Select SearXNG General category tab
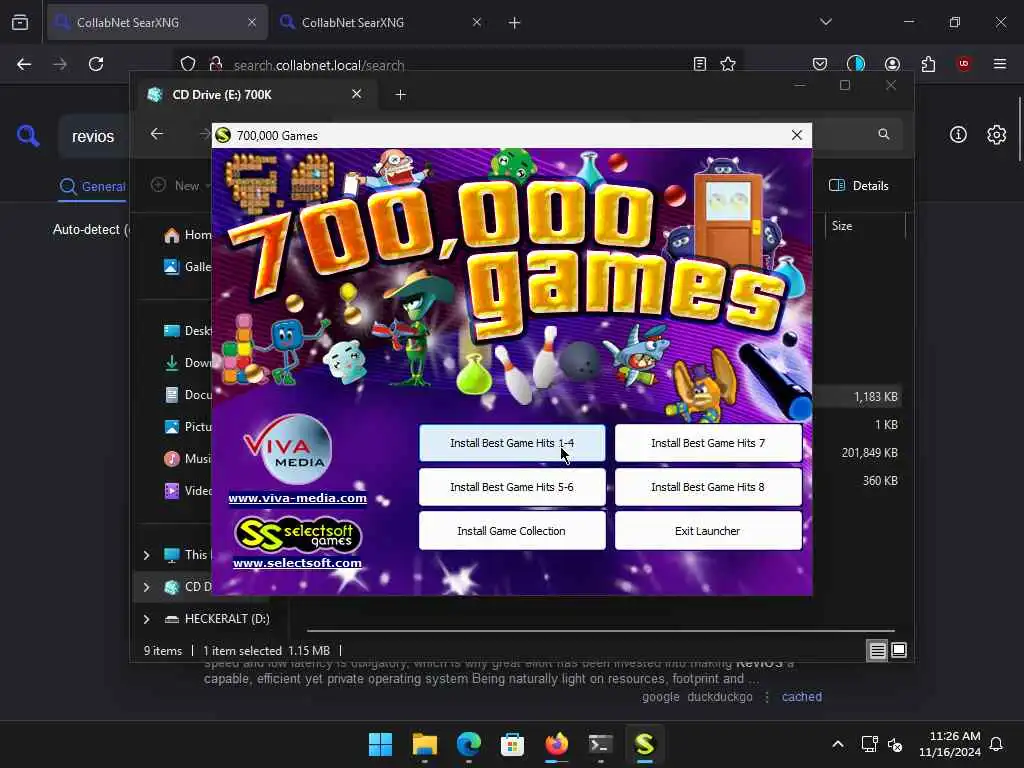1024x768 pixels. pos(92,187)
